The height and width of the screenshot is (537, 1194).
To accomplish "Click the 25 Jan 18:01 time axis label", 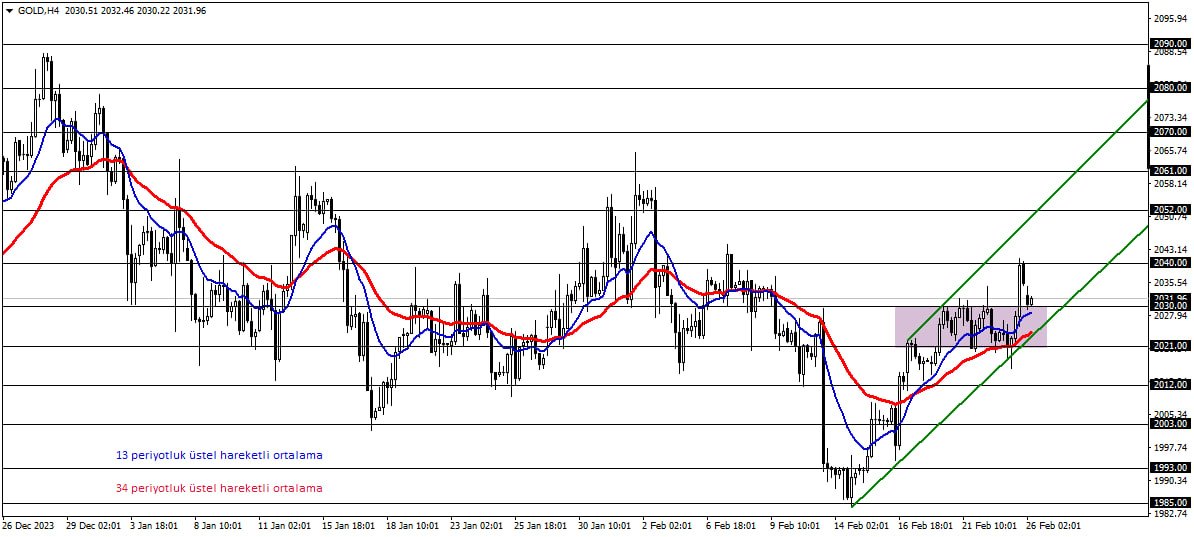I will (540, 526).
